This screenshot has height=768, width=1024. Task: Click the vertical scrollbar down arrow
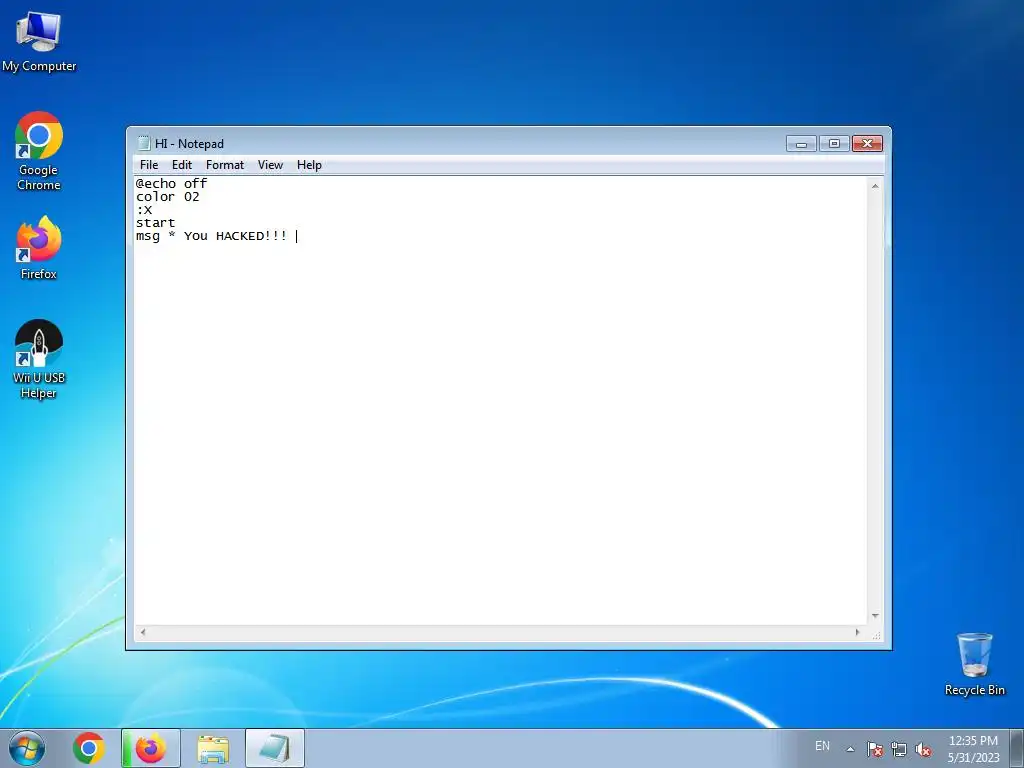[x=875, y=616]
